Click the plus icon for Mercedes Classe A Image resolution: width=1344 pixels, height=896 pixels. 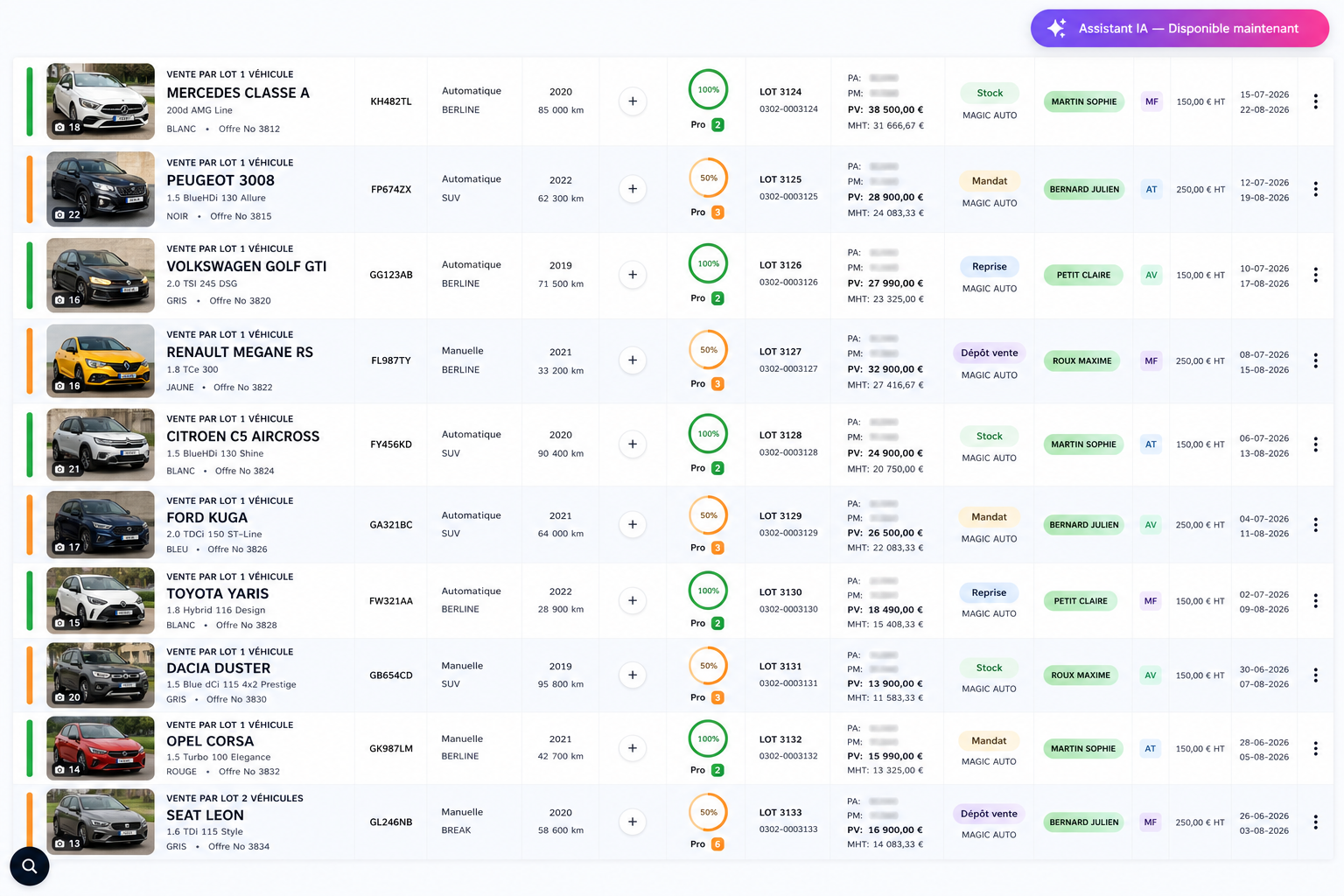click(x=633, y=101)
